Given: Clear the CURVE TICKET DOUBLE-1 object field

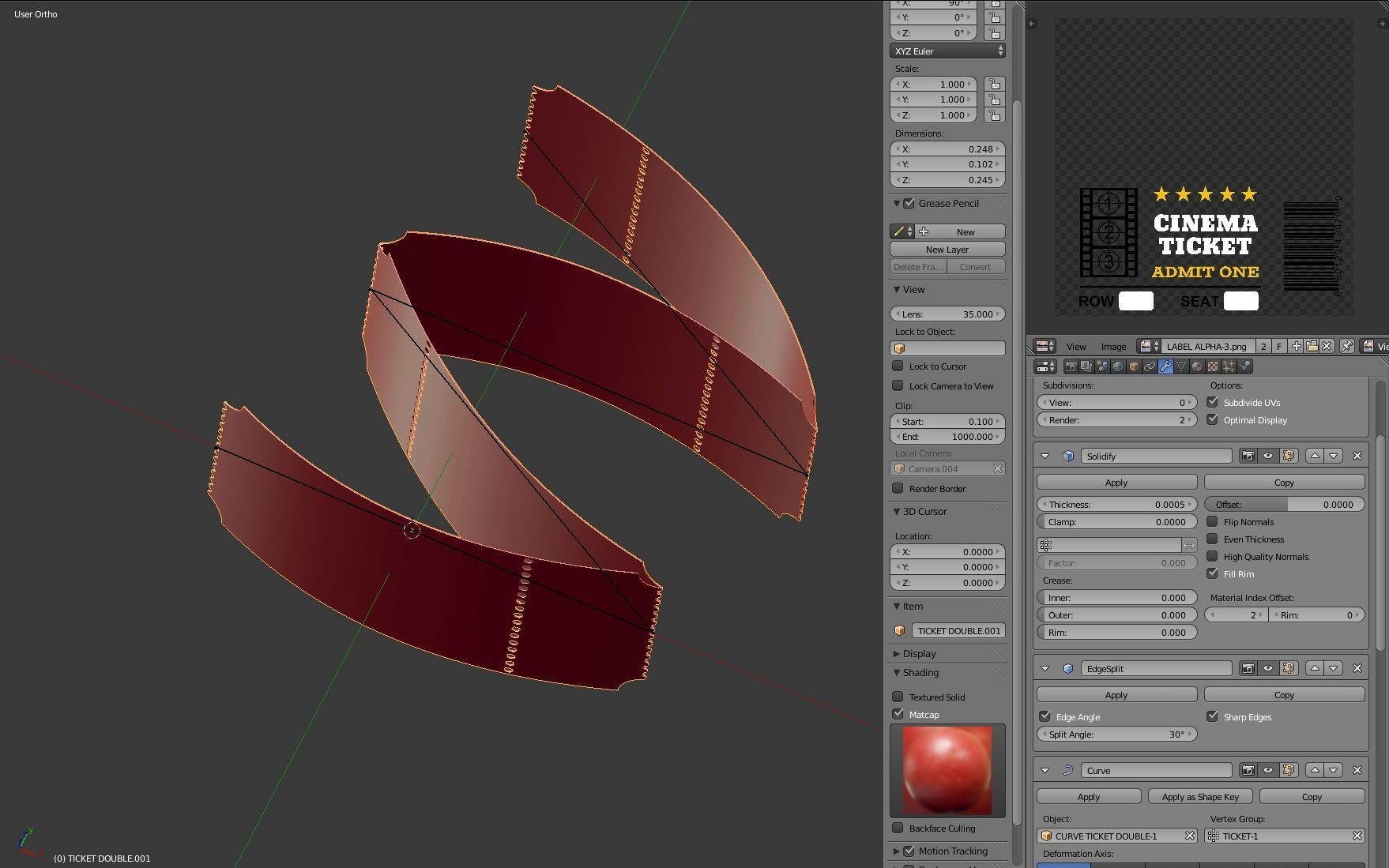Looking at the screenshot, I should (x=1190, y=836).
